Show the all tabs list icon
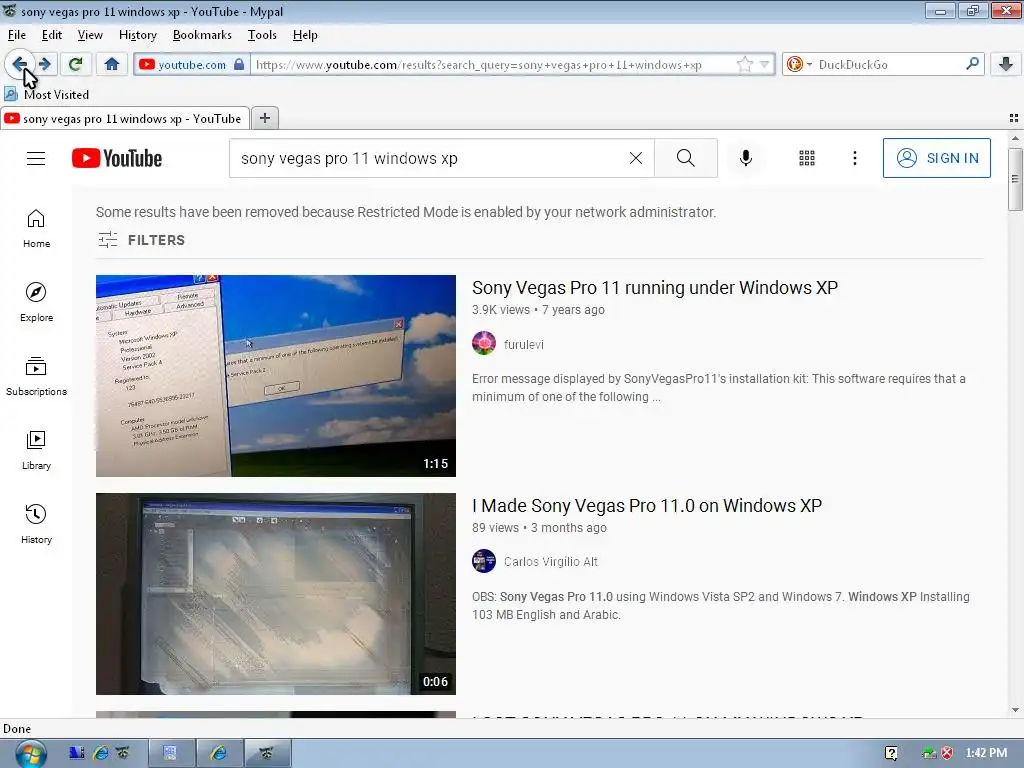Screen dimensions: 1024x768 [1014, 118]
